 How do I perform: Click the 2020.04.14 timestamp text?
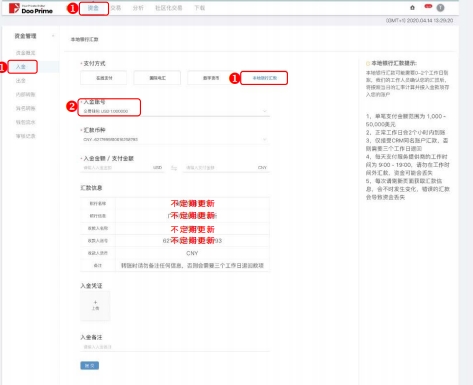(419, 21)
